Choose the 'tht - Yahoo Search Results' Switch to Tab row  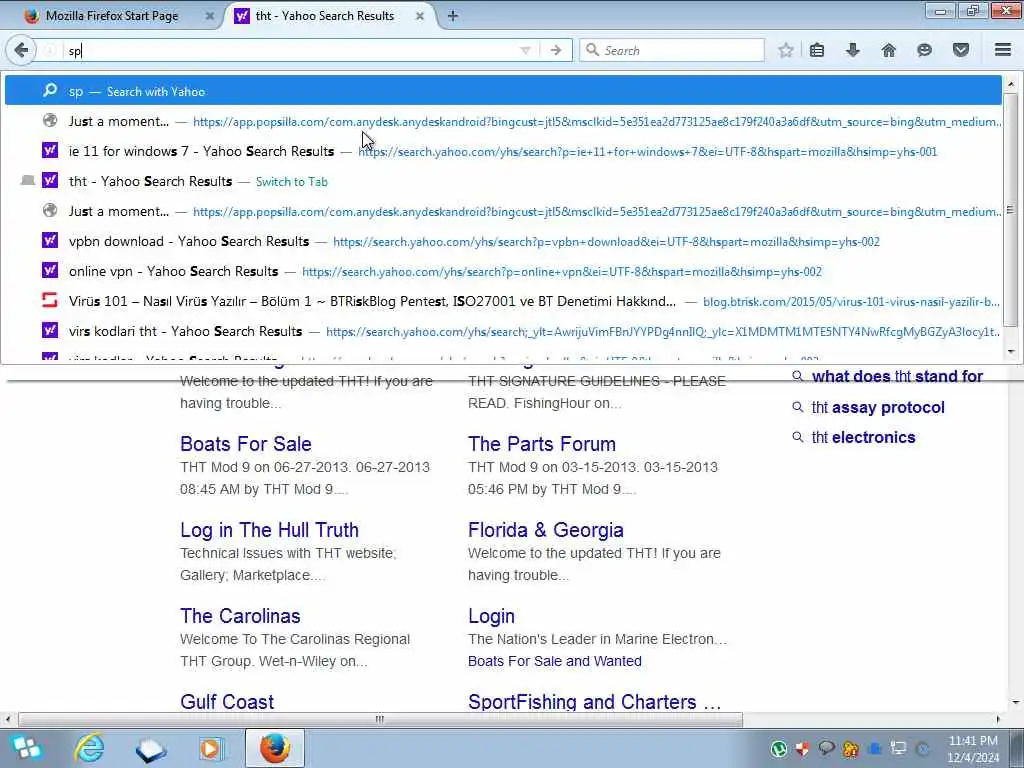coord(503,182)
